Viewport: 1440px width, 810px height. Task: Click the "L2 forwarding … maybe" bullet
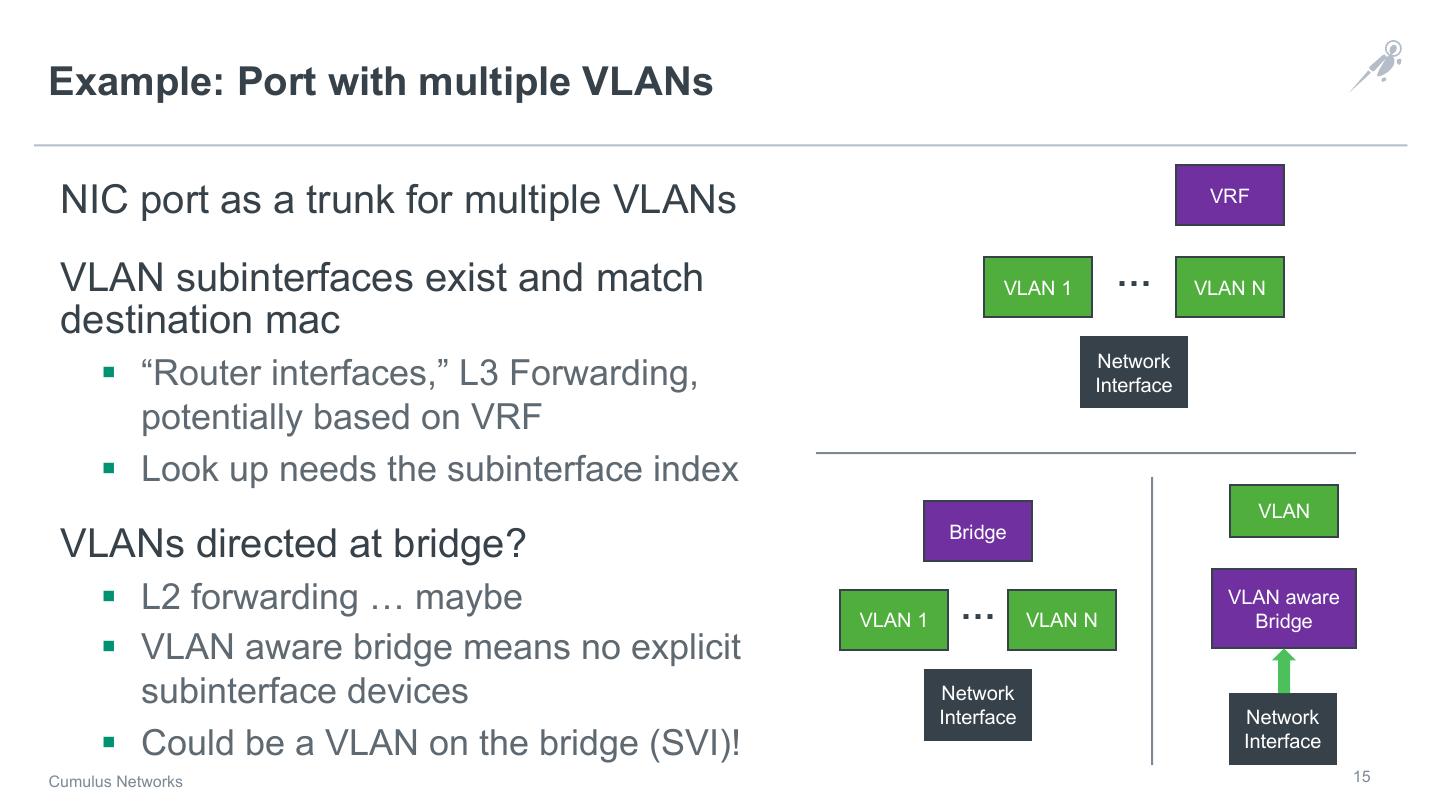click(x=331, y=597)
